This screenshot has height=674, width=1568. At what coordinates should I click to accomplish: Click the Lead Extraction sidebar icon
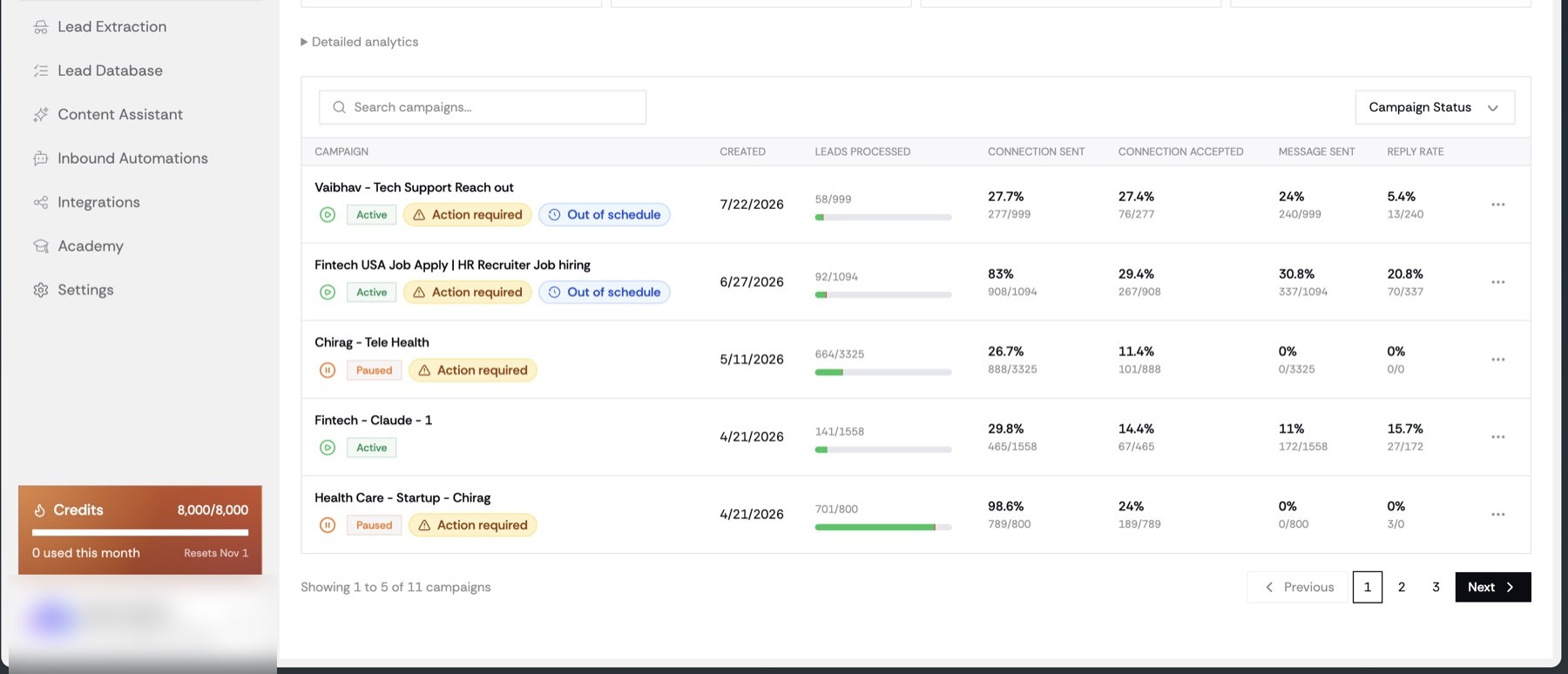[x=41, y=27]
